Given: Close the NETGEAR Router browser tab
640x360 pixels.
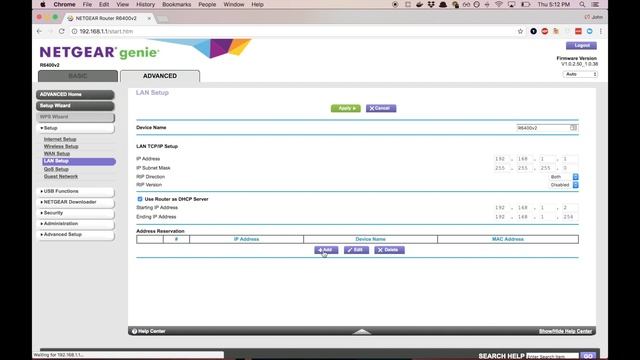Looking at the screenshot, I should 149,18.
